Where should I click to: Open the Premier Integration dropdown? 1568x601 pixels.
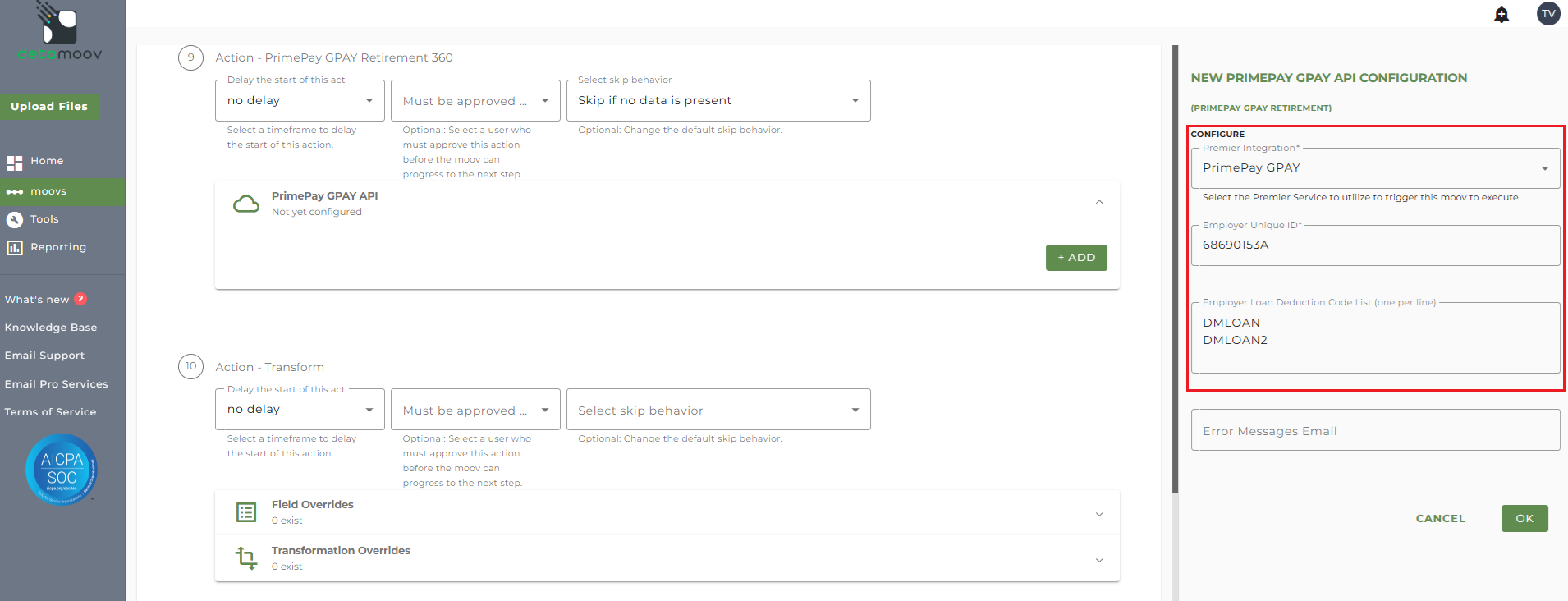pyautogui.click(x=1375, y=168)
